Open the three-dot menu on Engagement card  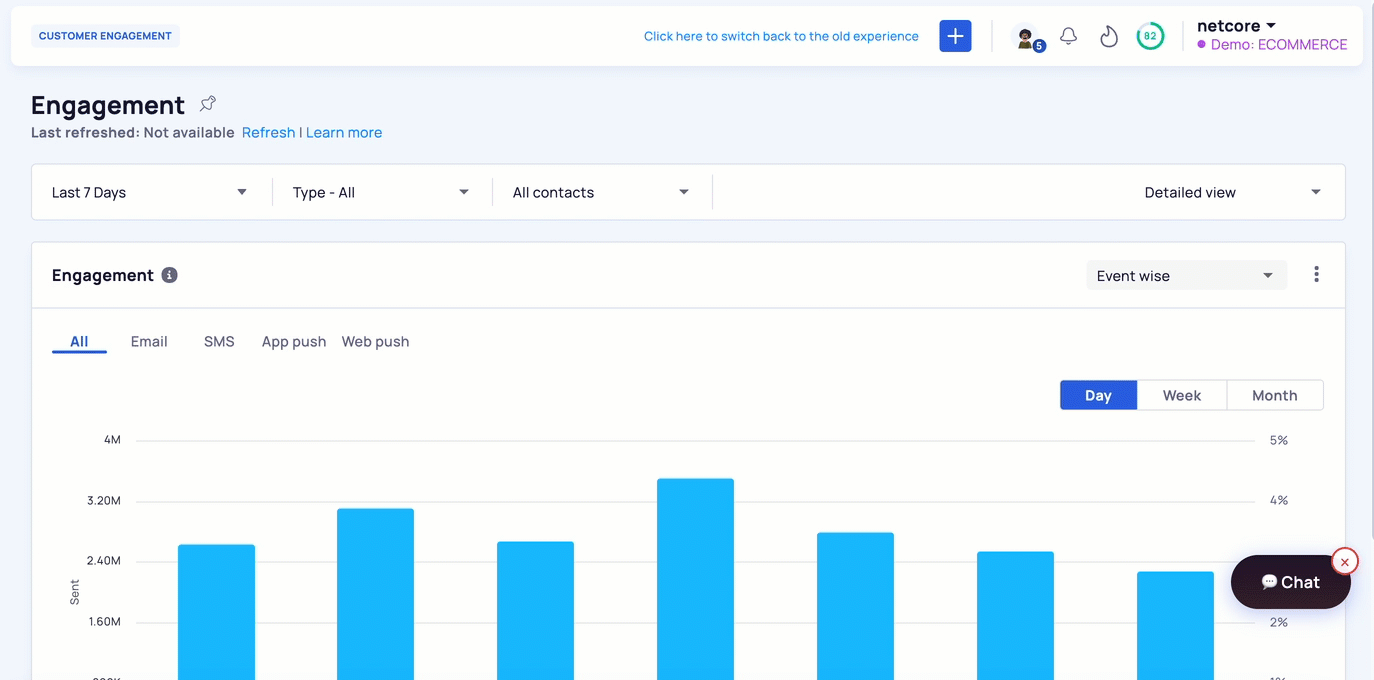pyautogui.click(x=1316, y=274)
